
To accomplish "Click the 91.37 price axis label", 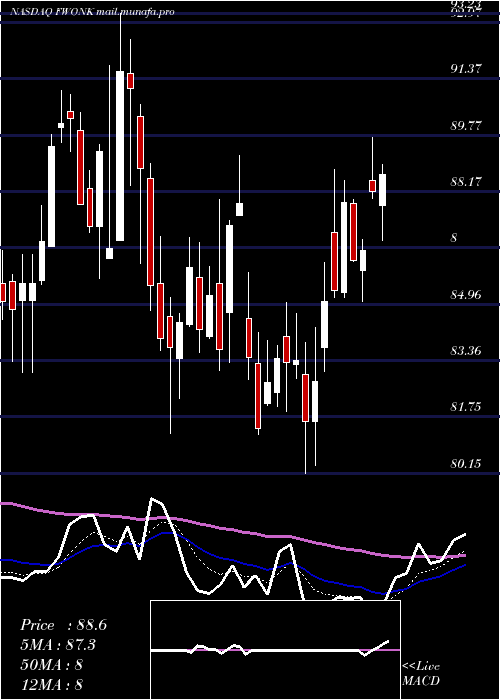I will [x=467, y=69].
